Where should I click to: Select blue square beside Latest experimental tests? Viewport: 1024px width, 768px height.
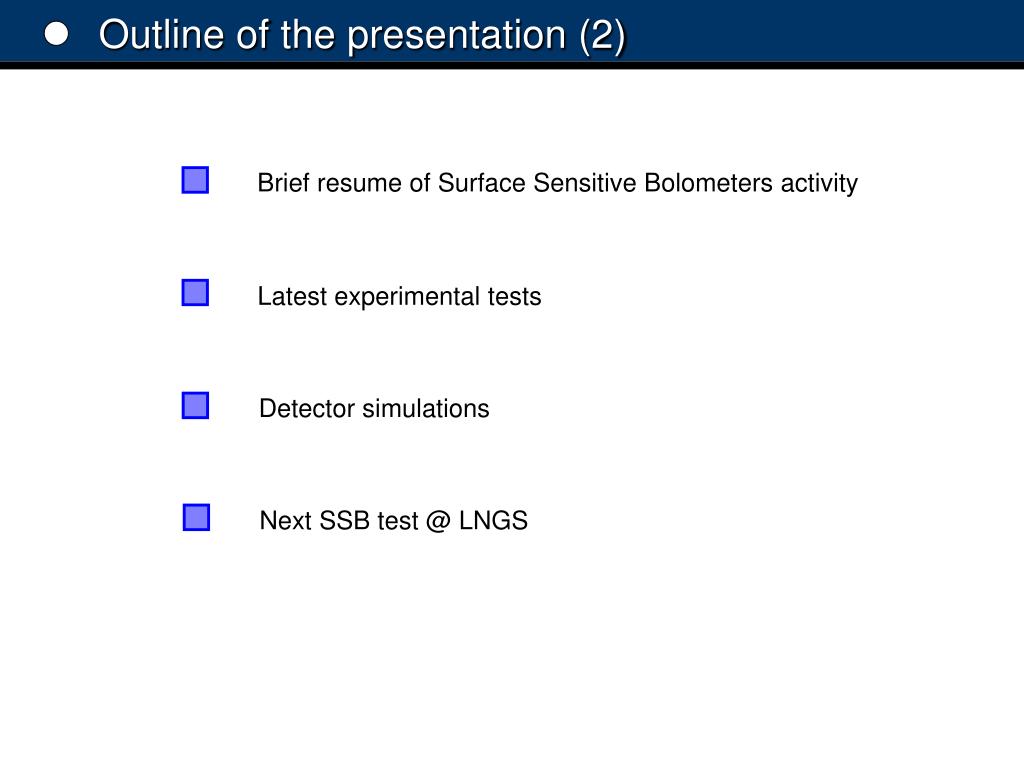(x=195, y=293)
